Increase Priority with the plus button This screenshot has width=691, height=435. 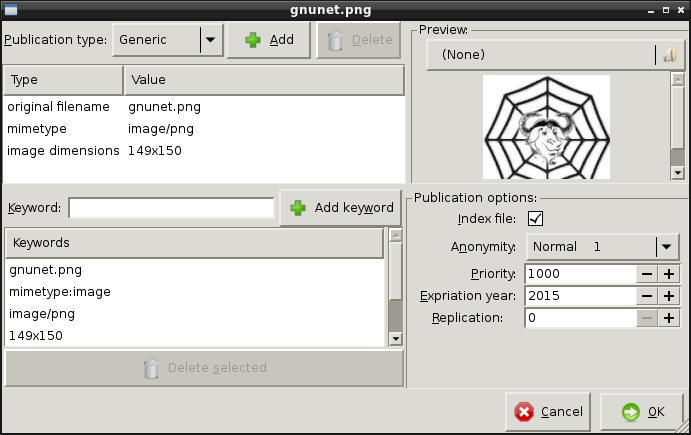click(669, 274)
